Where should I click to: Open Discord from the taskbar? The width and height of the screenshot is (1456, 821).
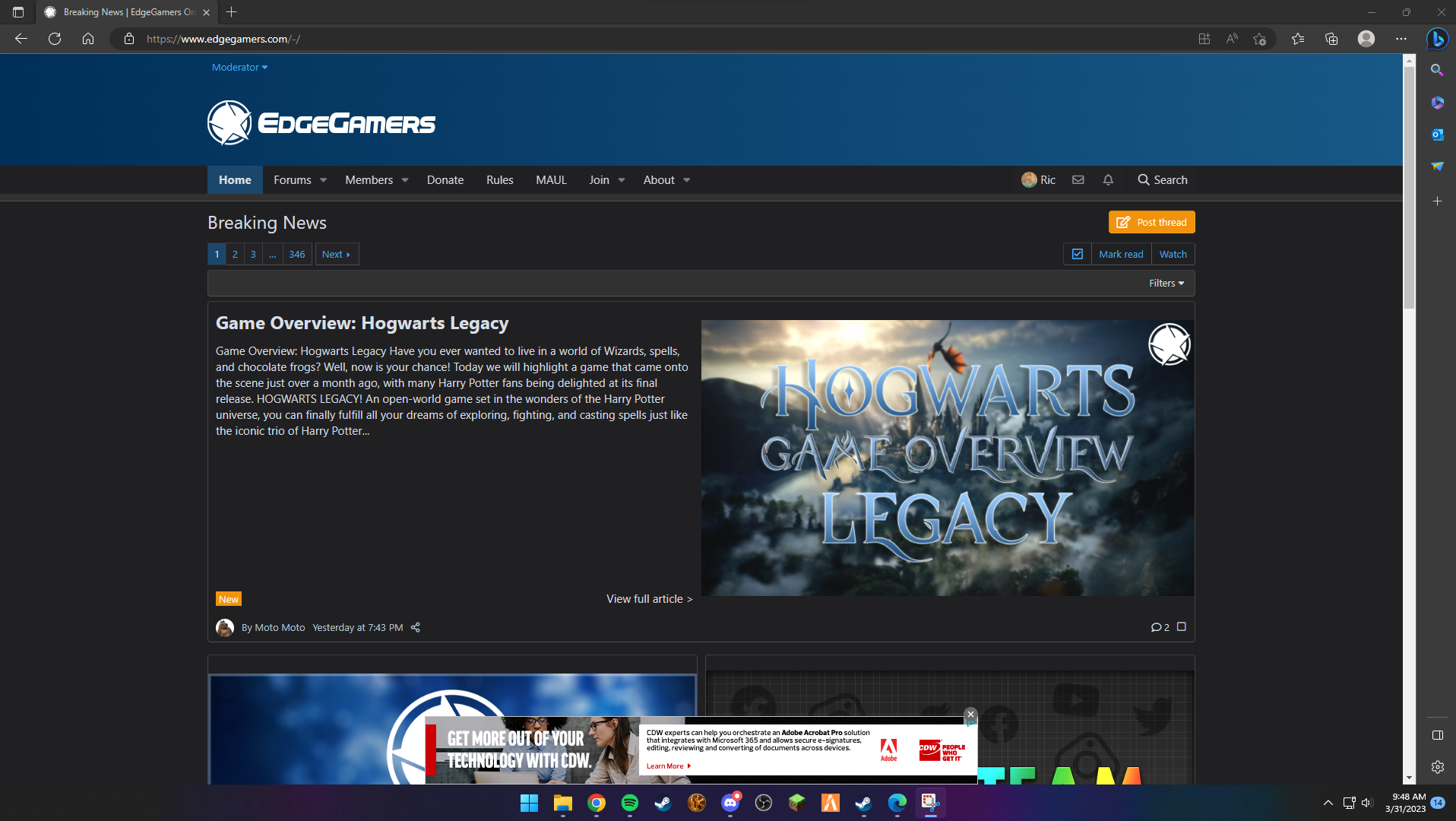[730, 803]
